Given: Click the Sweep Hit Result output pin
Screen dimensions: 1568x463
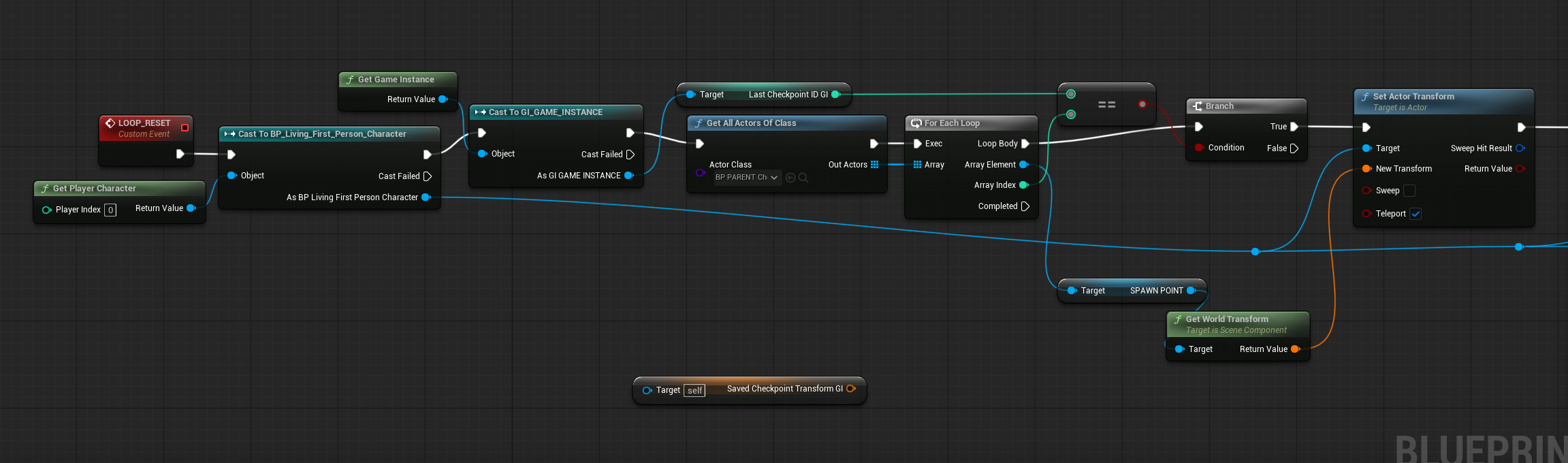Looking at the screenshot, I should coord(1520,148).
